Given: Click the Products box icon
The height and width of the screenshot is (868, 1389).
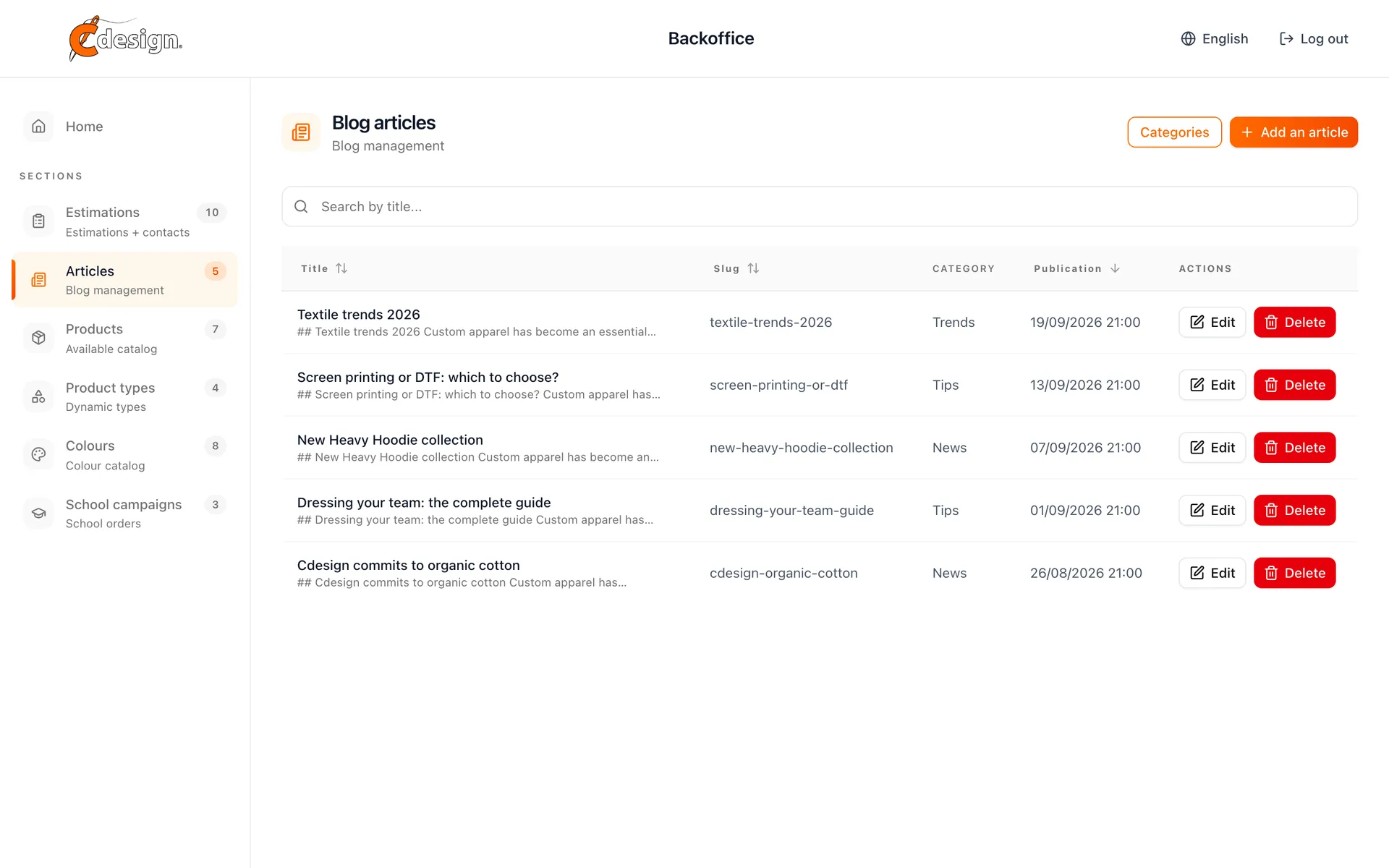Looking at the screenshot, I should 39,338.
